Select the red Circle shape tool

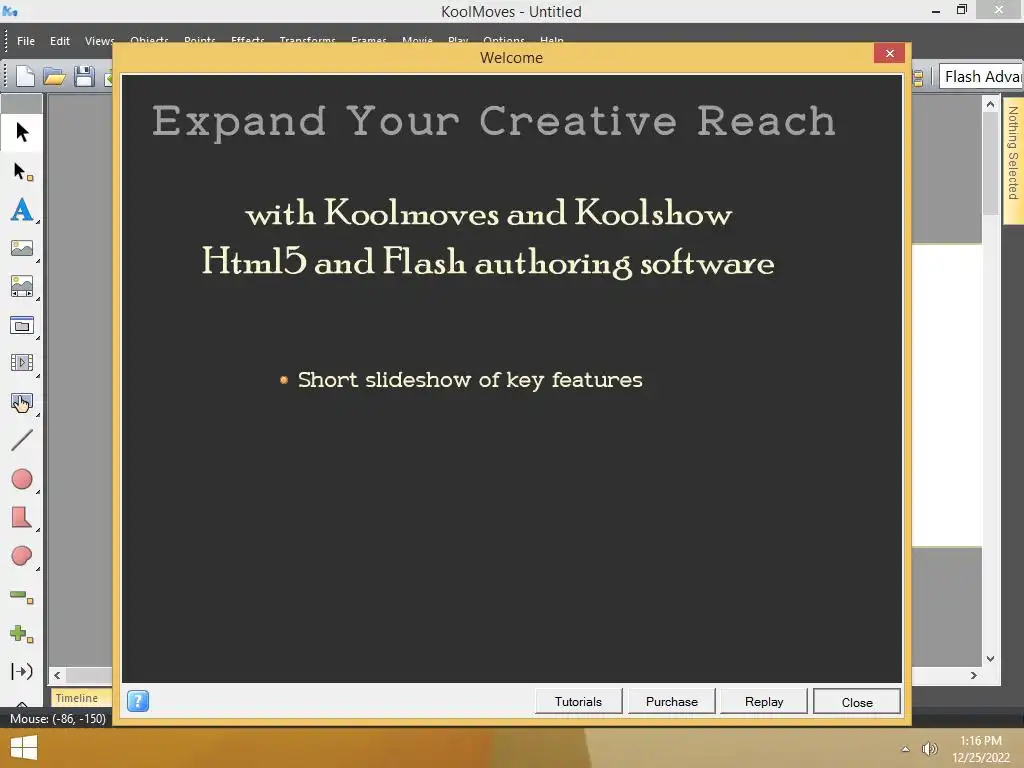[x=22, y=479]
